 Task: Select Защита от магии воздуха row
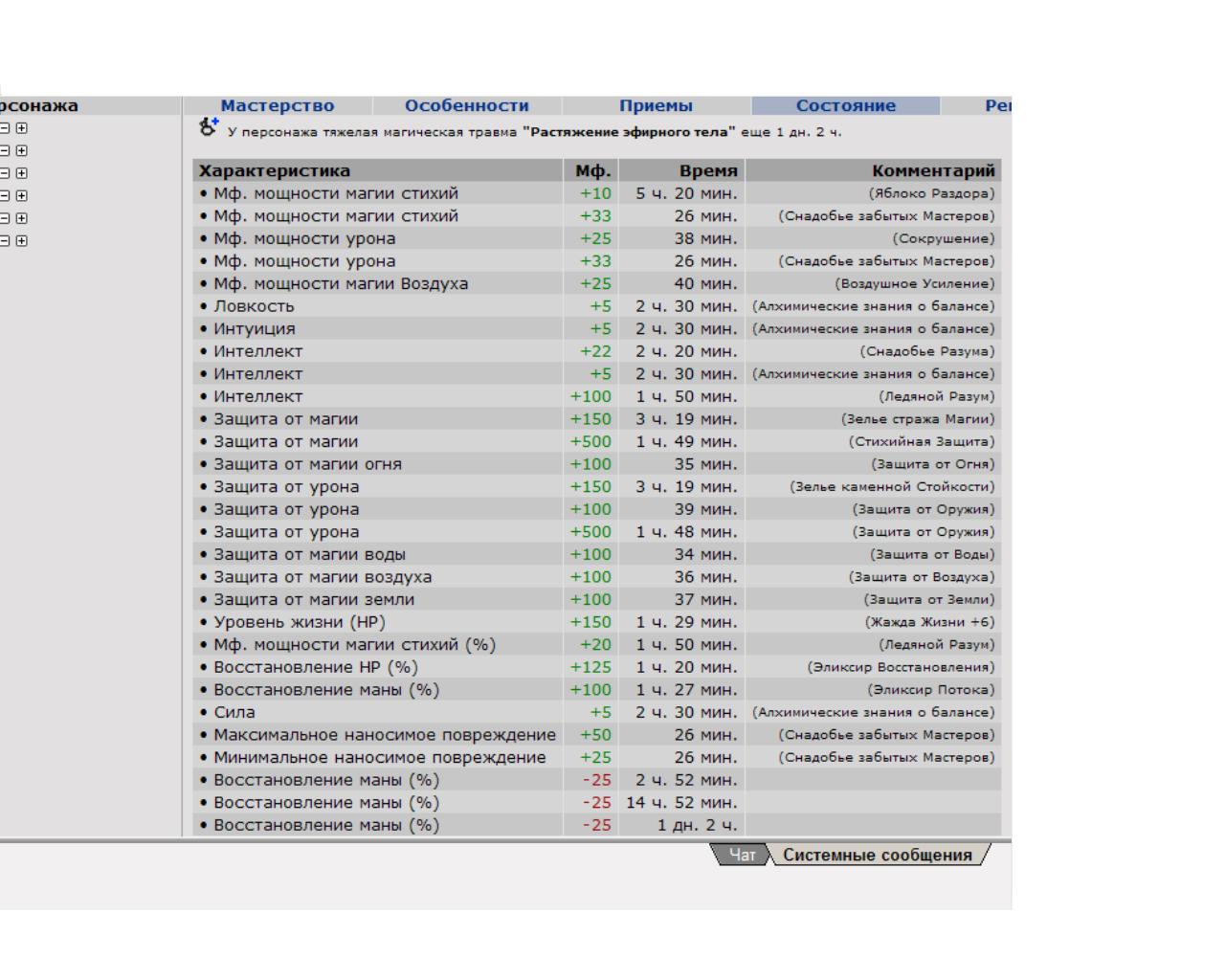[x=597, y=577]
